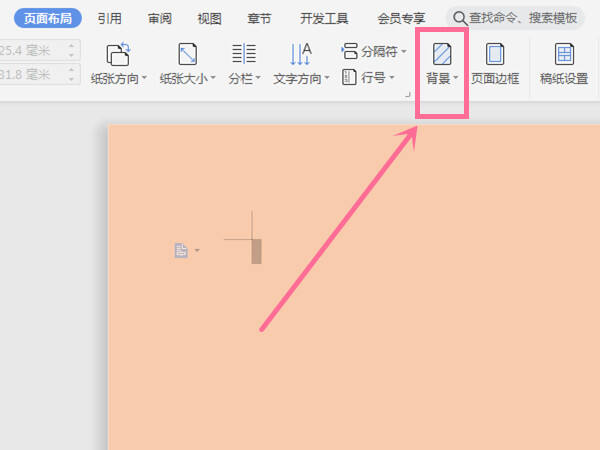Click the 文字方向 text direction icon
Image resolution: width=600 pixels, height=450 pixels.
(x=301, y=54)
